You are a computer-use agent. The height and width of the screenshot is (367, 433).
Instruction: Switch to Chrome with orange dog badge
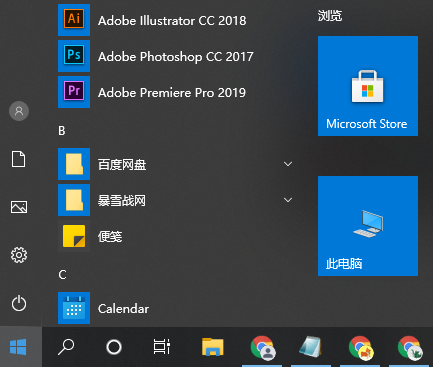tap(361, 348)
